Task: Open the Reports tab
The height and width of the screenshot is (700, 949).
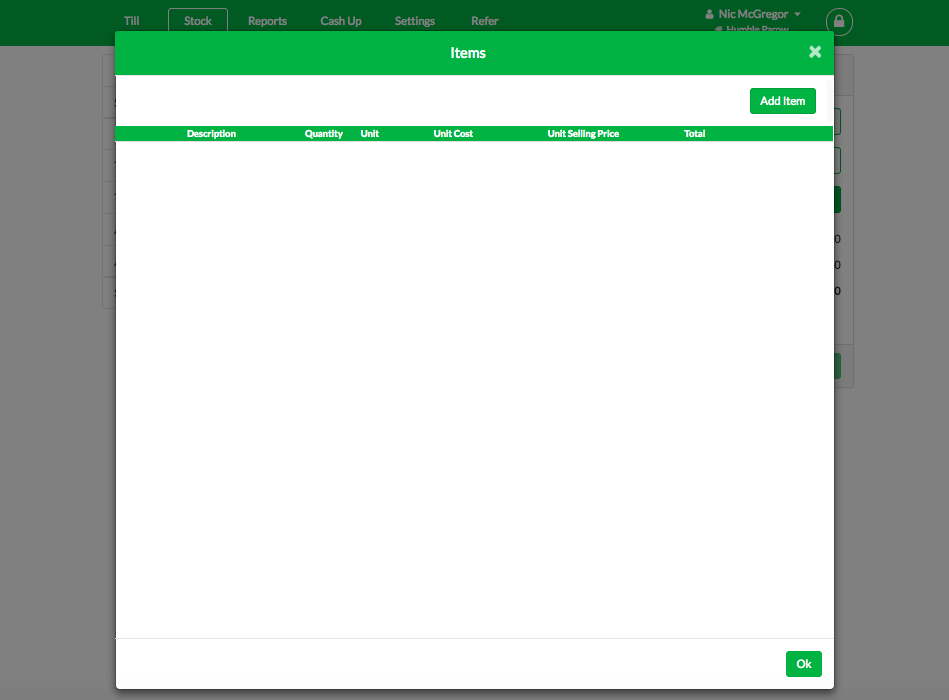Action: pyautogui.click(x=267, y=21)
